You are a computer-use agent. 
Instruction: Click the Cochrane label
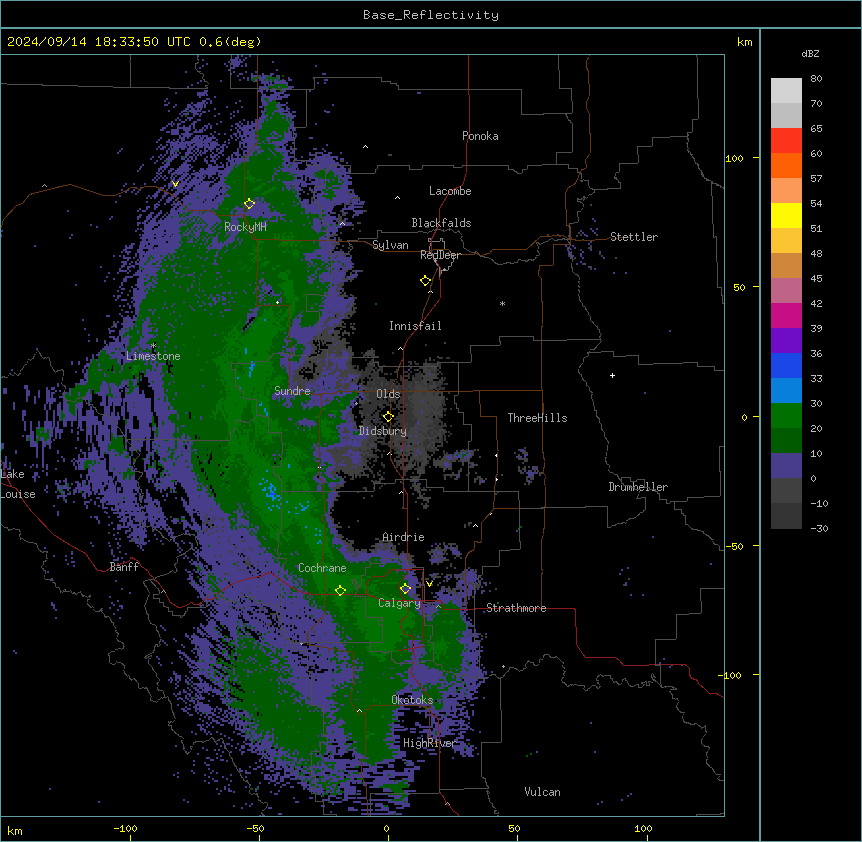322,568
